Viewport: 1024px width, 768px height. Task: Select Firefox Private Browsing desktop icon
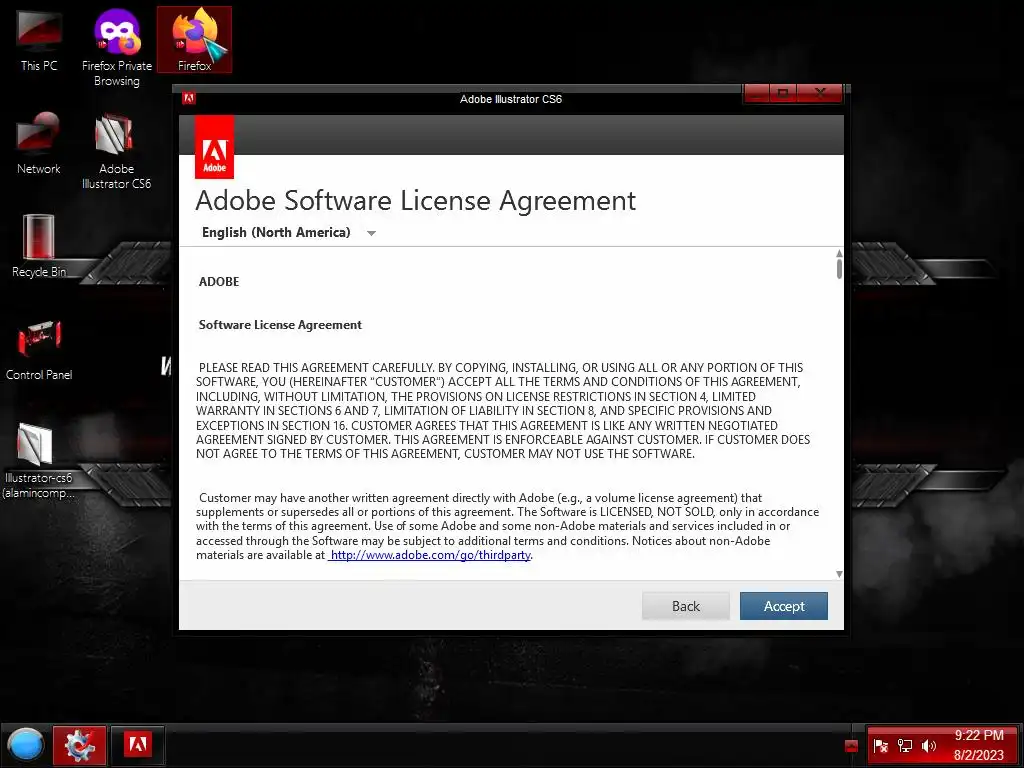click(x=116, y=47)
